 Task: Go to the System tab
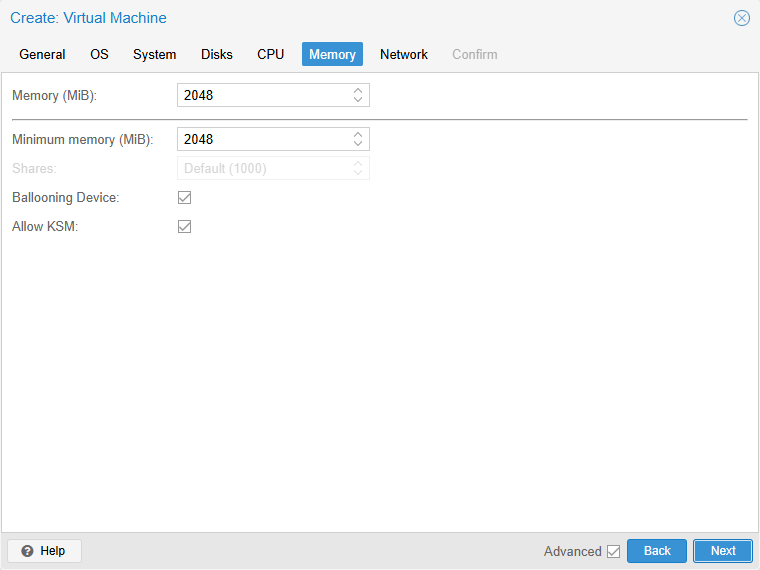[x=155, y=54]
